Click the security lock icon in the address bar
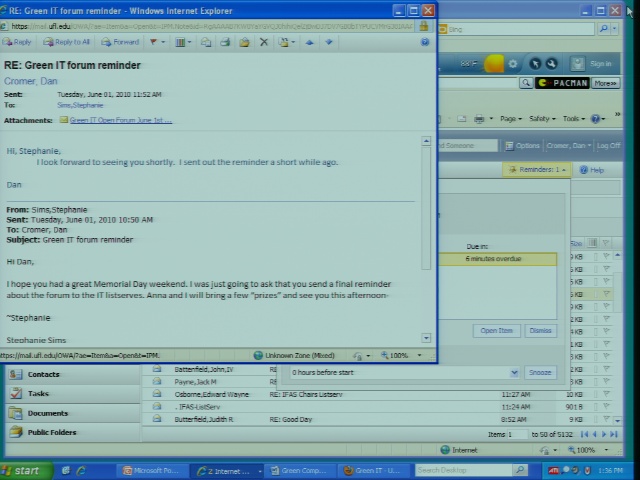 pyautogui.click(x=424, y=27)
